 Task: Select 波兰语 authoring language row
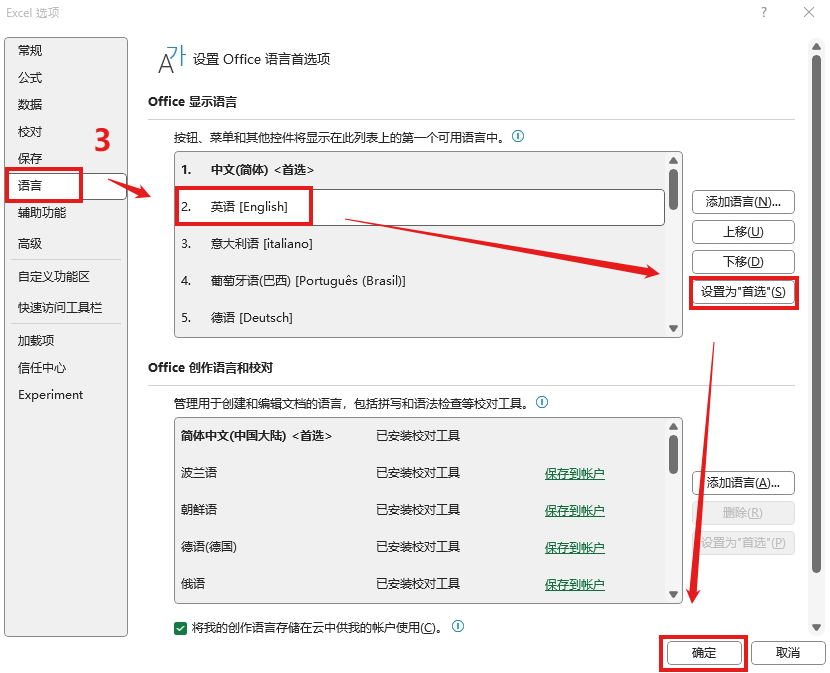(x=420, y=473)
